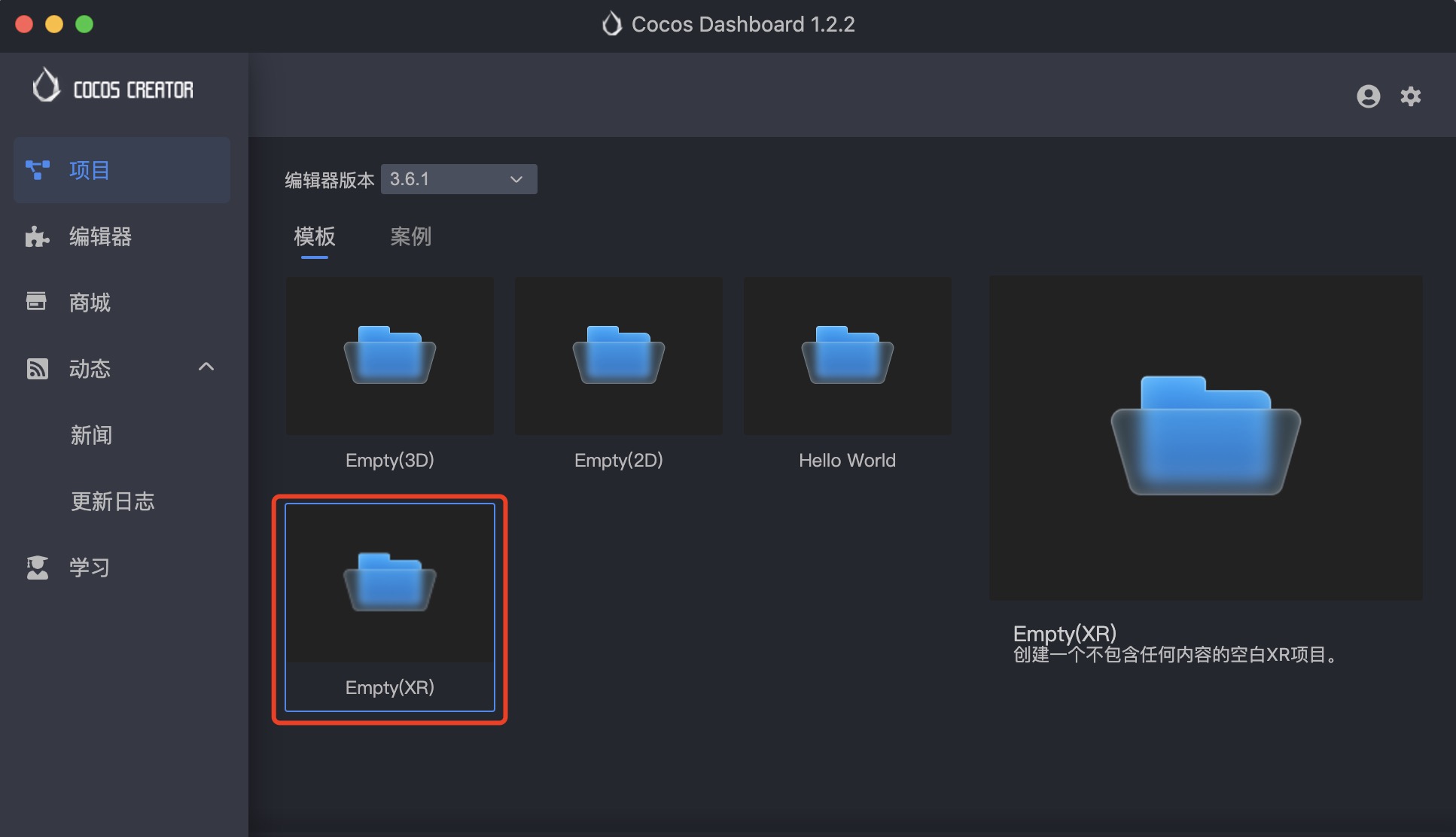Viewport: 1456px width, 837px height.
Task: Click the projects tree icon beside 项目
Action: click(37, 170)
